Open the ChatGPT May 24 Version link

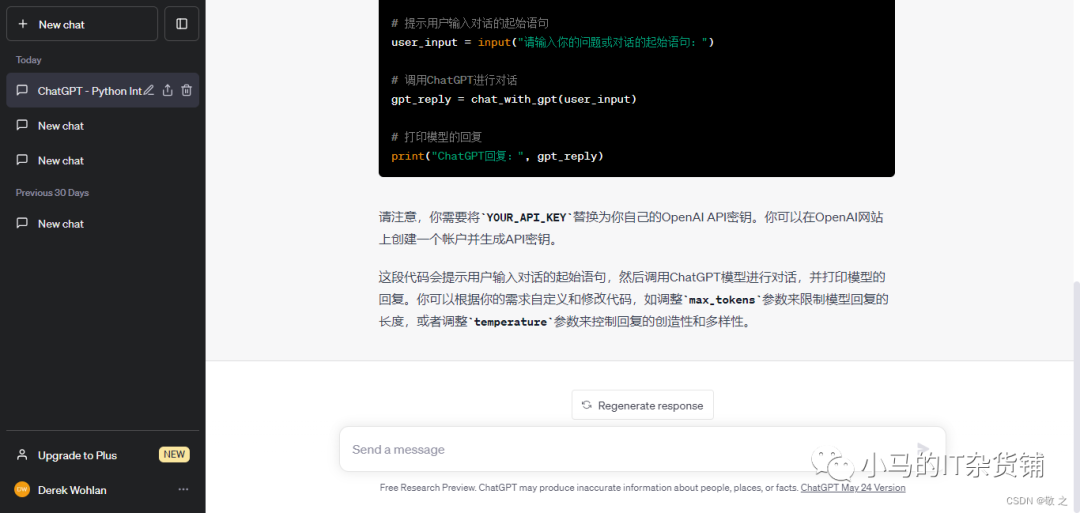pyautogui.click(x=853, y=488)
